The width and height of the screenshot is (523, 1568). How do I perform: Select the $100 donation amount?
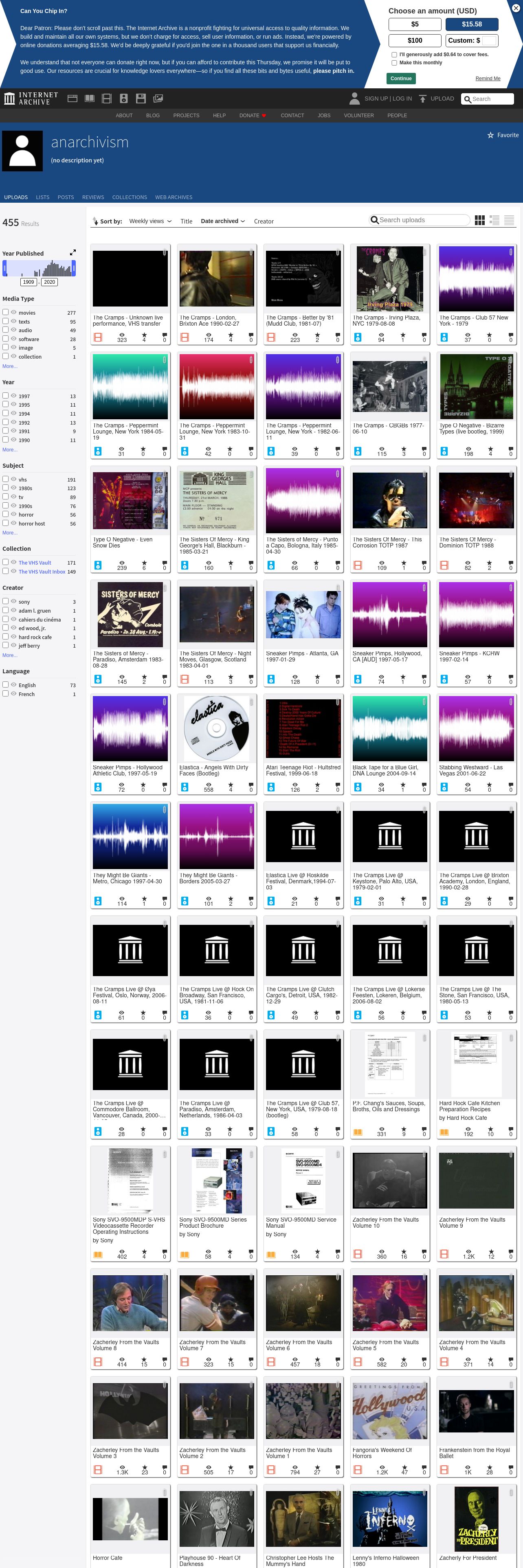(x=415, y=41)
